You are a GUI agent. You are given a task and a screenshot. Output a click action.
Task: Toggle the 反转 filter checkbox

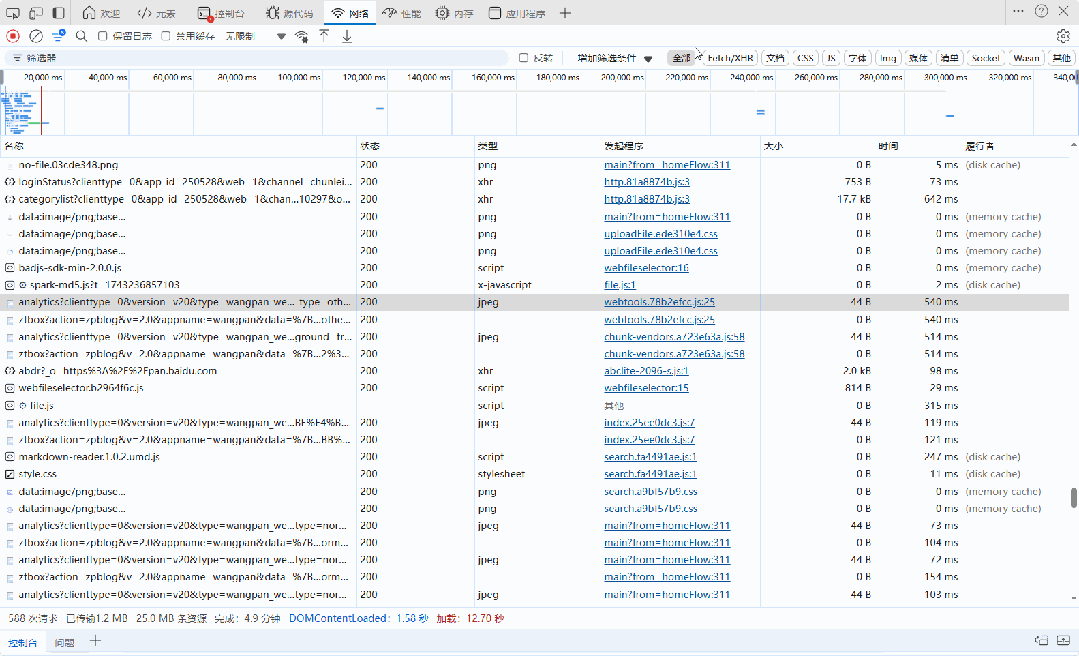pyautogui.click(x=522, y=57)
